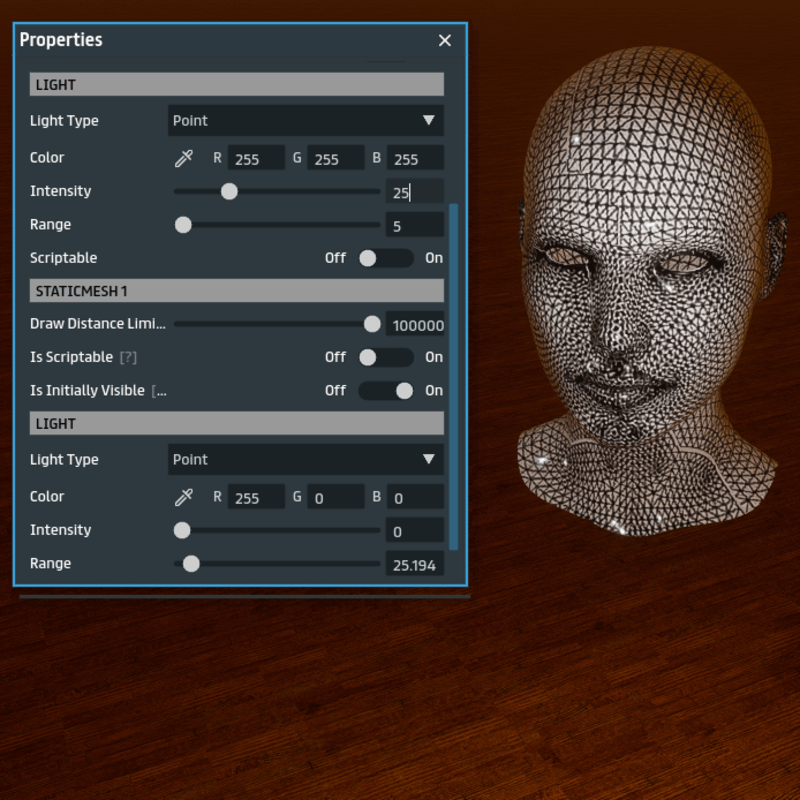Click the Draw Distance field showing 100000
This screenshot has height=800, width=800.
pos(416,325)
